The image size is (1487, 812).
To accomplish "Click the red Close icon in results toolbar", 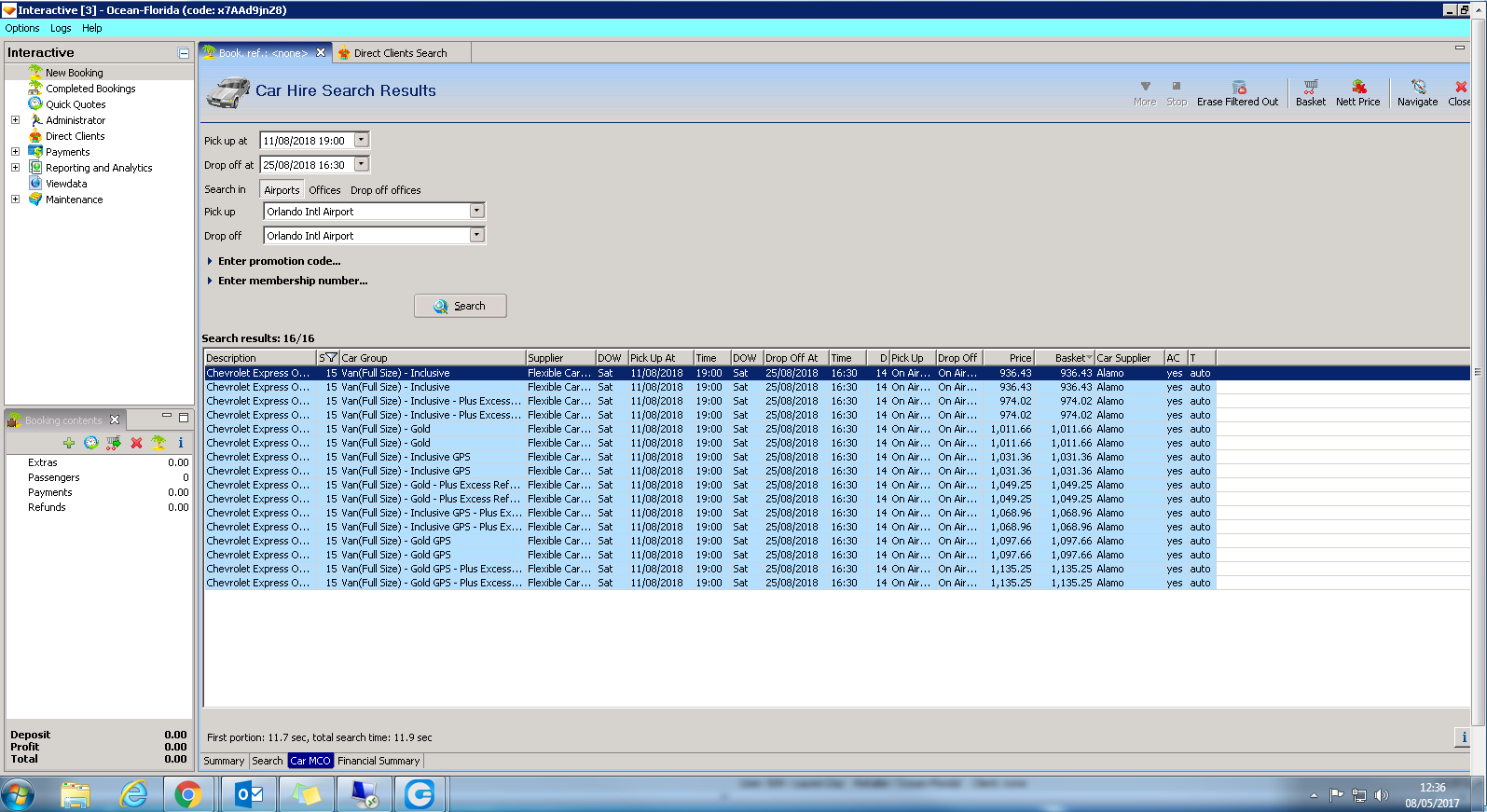I will point(1460,93).
